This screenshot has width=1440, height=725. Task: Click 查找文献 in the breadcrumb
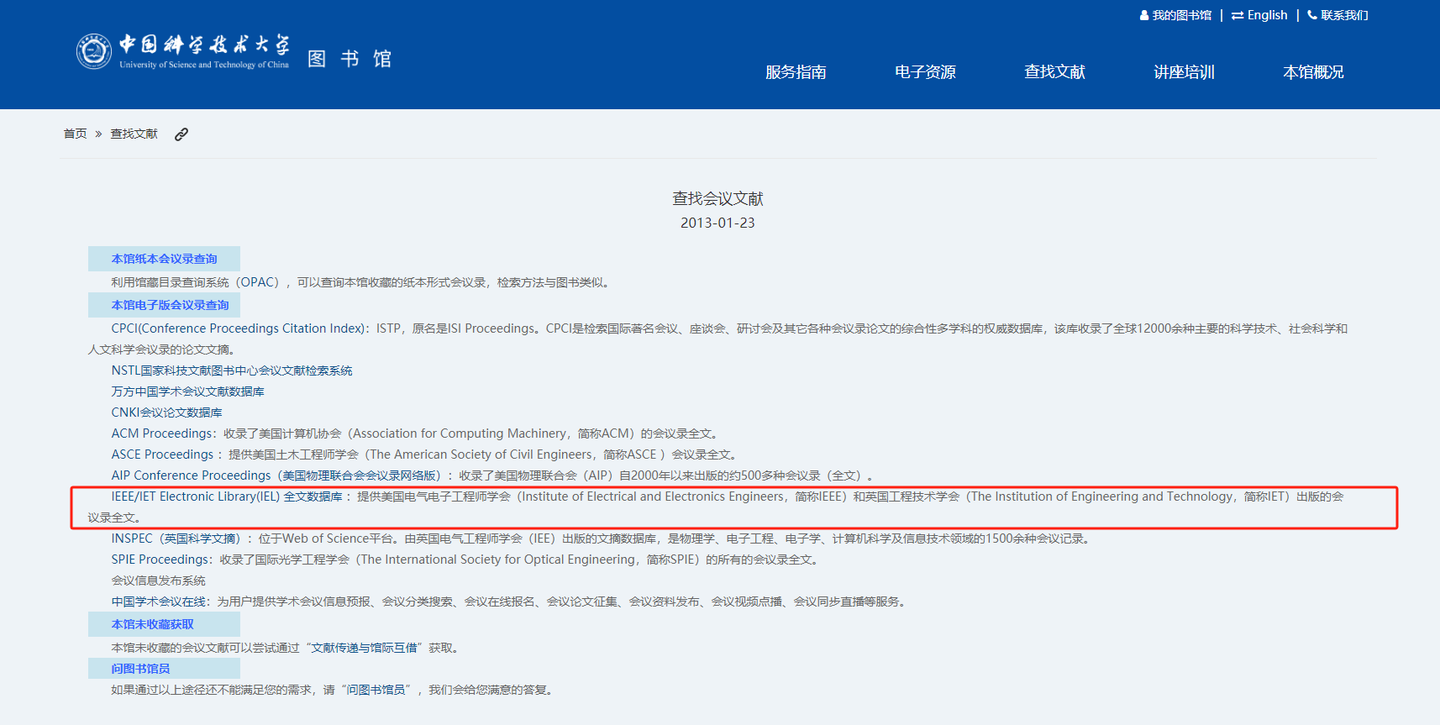click(x=134, y=134)
